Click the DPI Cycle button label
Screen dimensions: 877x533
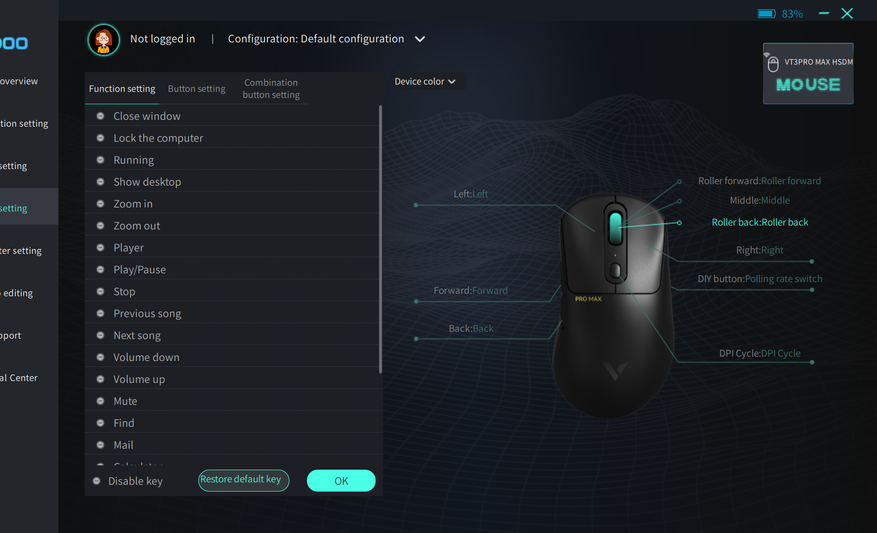click(x=760, y=353)
